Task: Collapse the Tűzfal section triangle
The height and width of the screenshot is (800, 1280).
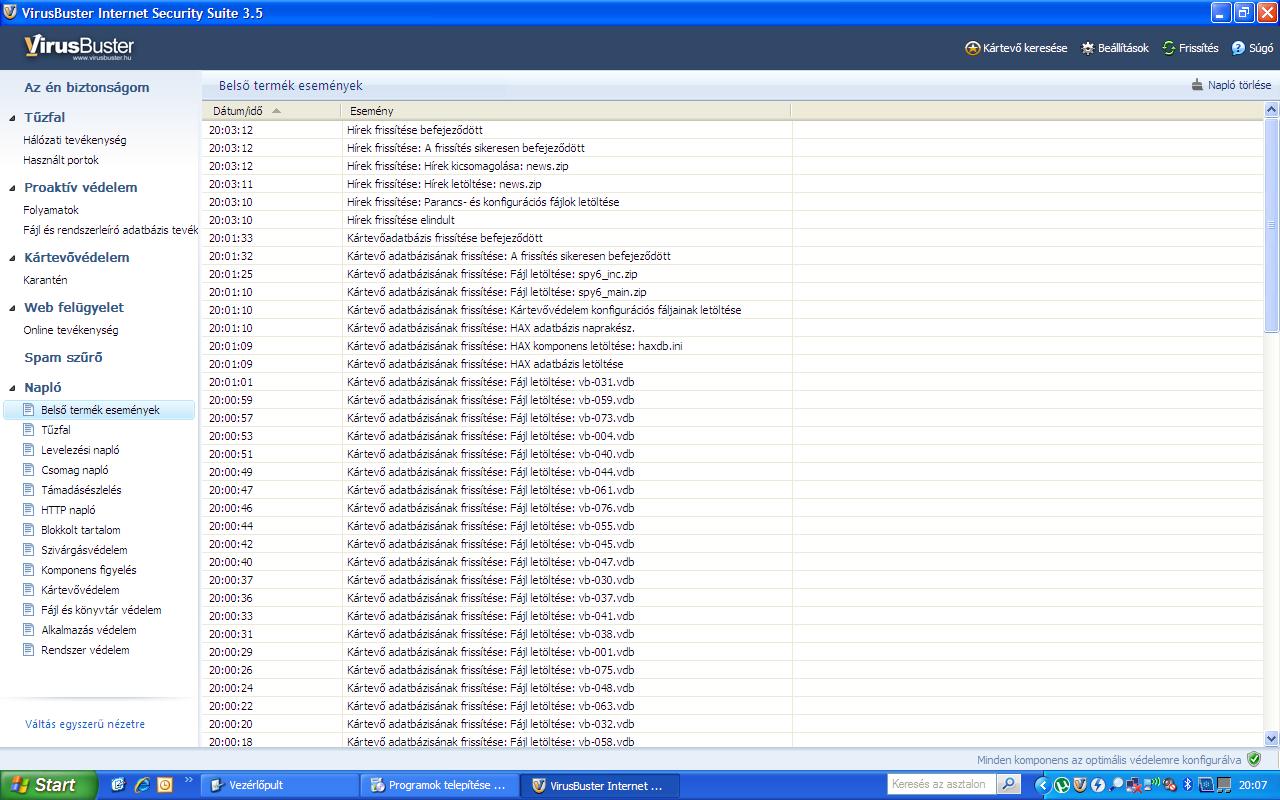Action: tap(12, 118)
